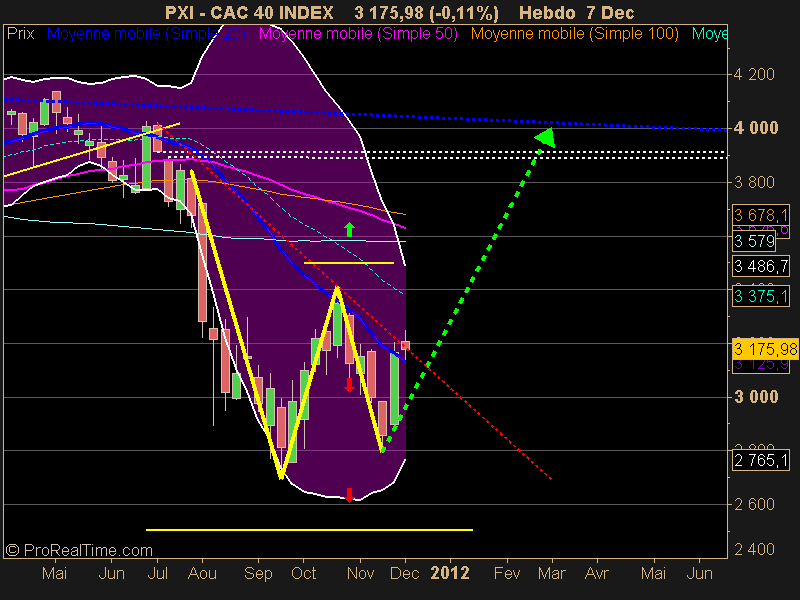Click the teal '3 375,1' price tag
This screenshot has height=600, width=800.
click(x=761, y=296)
